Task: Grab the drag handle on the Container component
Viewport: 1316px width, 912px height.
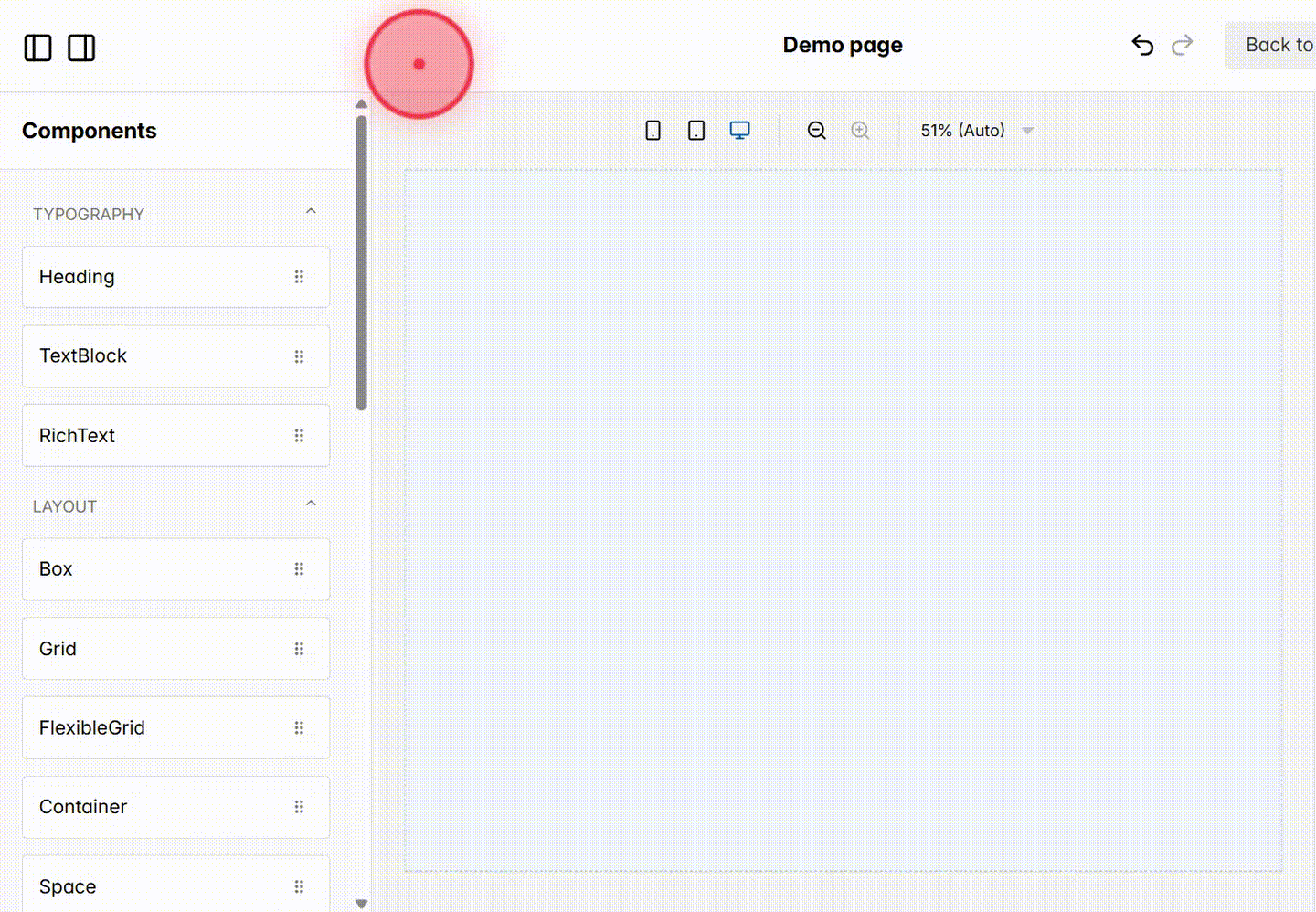Action: click(299, 807)
